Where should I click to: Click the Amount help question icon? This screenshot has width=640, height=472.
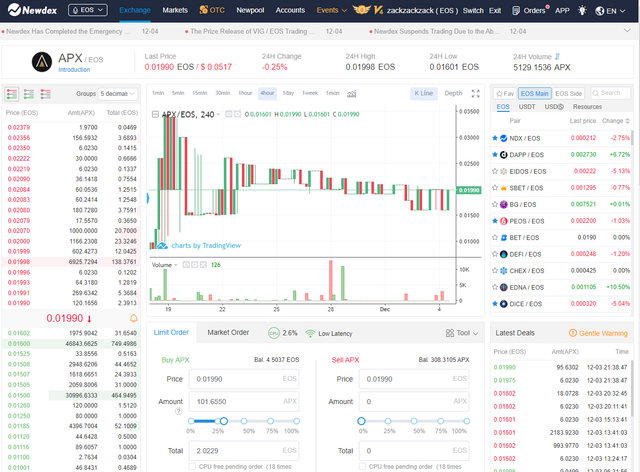pyautogui.click(x=178, y=411)
